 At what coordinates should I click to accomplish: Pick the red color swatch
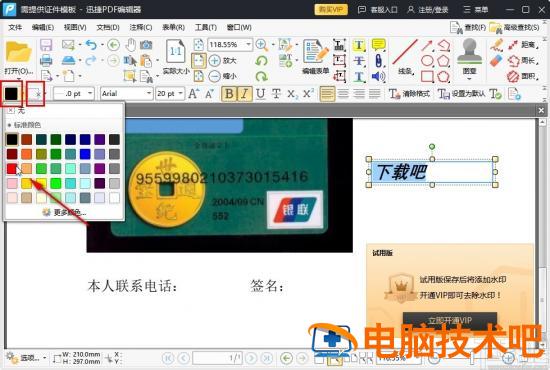click(12, 168)
